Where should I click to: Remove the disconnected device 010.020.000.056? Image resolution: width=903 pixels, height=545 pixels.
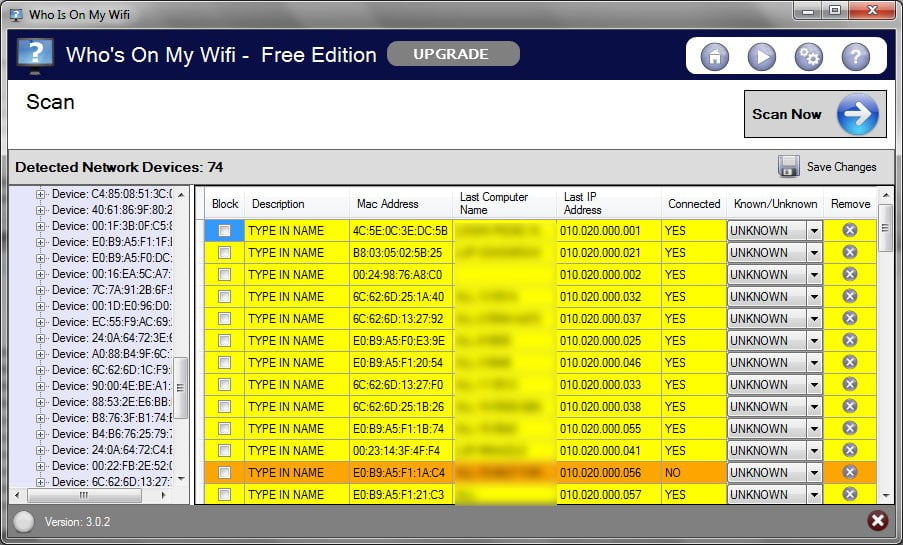(x=849, y=472)
